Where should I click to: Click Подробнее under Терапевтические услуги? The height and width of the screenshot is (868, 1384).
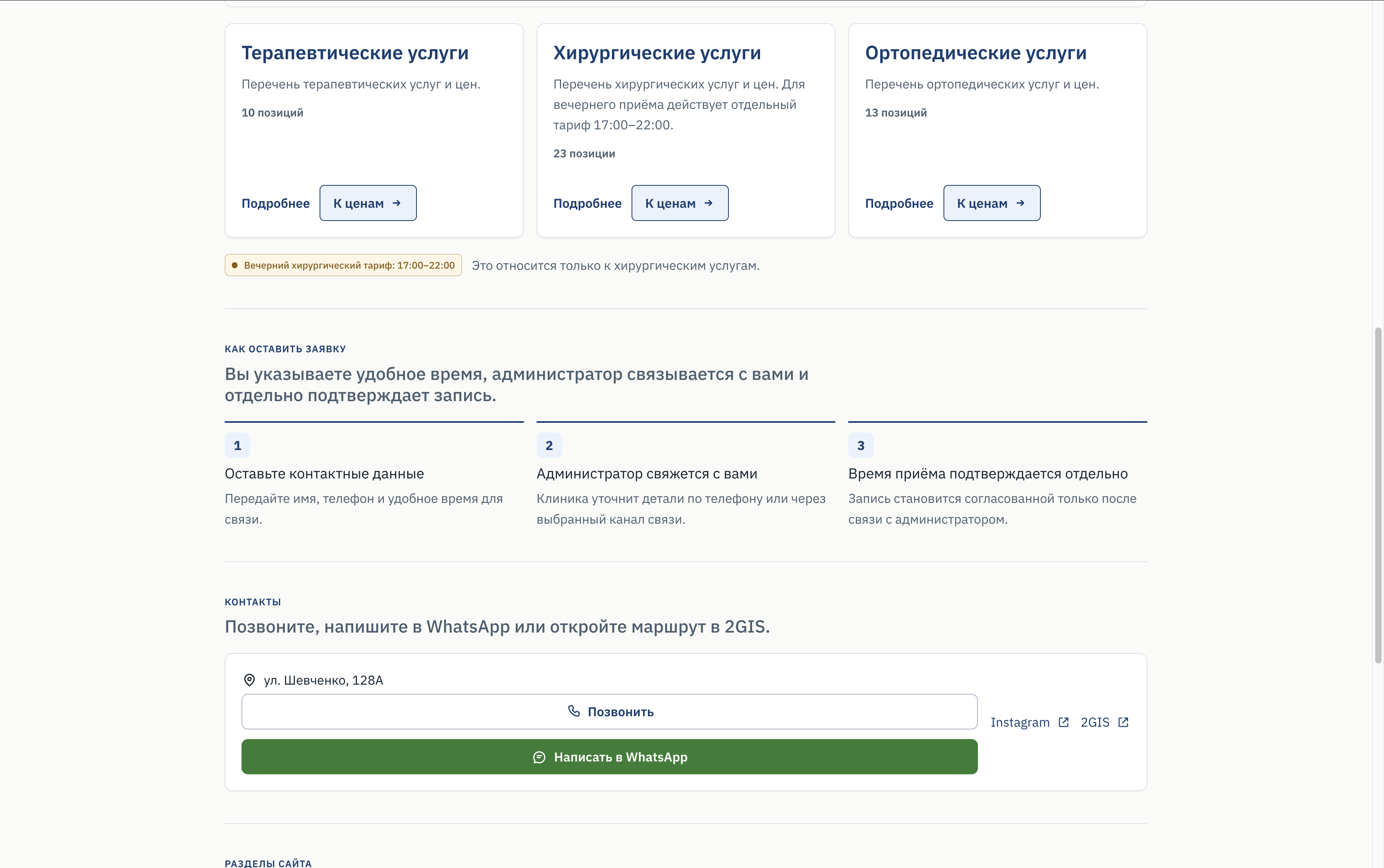pyautogui.click(x=276, y=203)
